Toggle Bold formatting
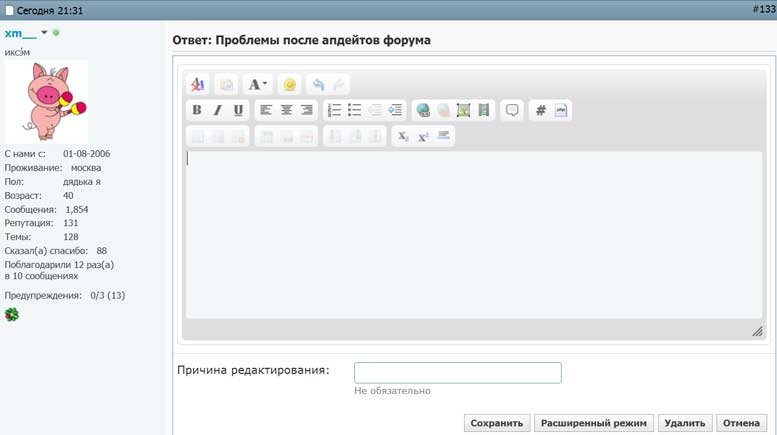The width and height of the screenshot is (777, 435). [x=197, y=110]
